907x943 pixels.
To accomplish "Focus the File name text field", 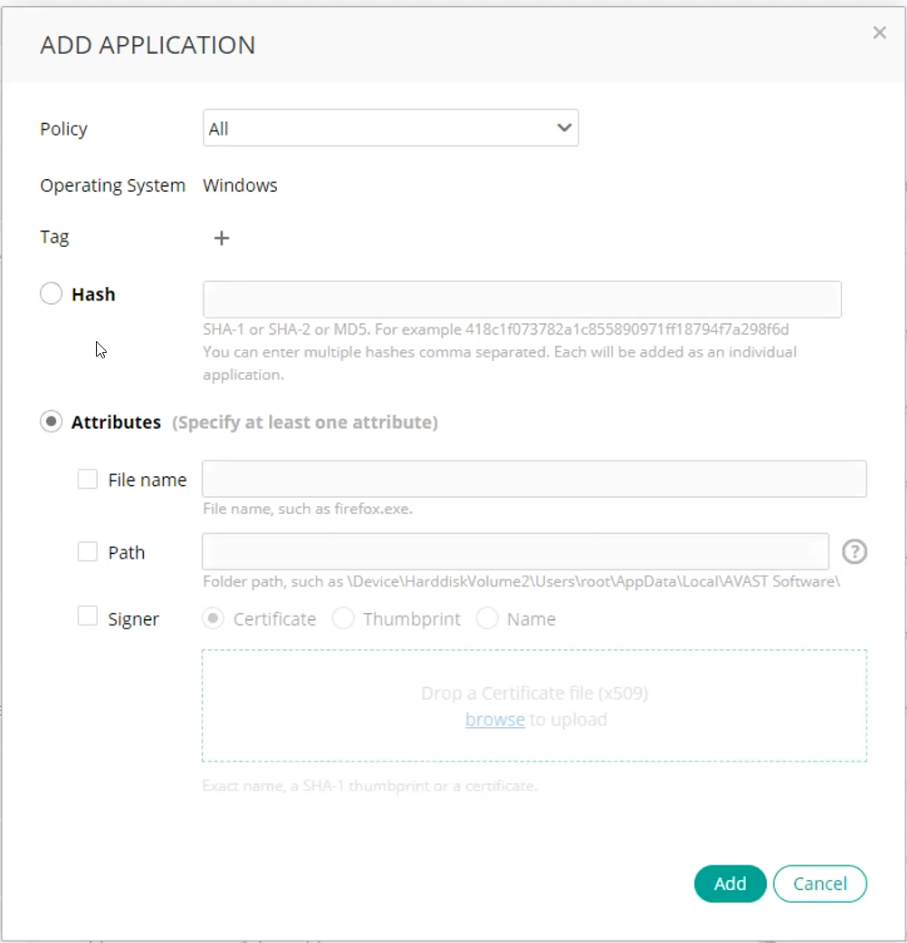I will 534,479.
